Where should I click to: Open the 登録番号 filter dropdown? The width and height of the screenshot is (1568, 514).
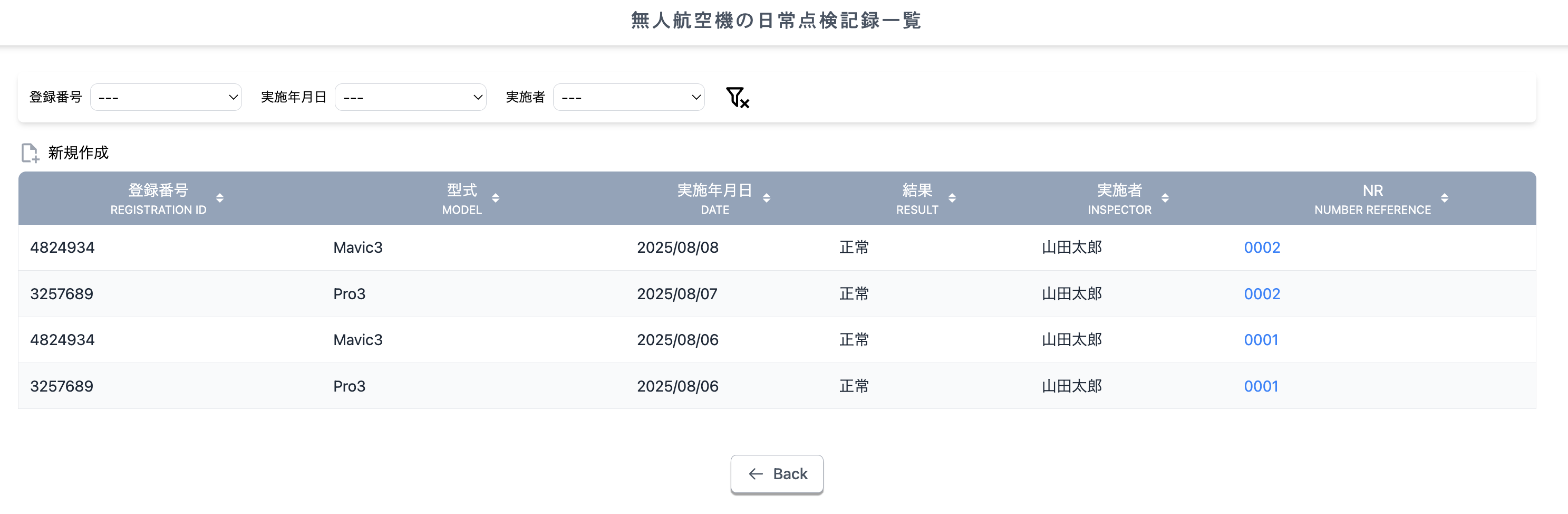click(166, 97)
